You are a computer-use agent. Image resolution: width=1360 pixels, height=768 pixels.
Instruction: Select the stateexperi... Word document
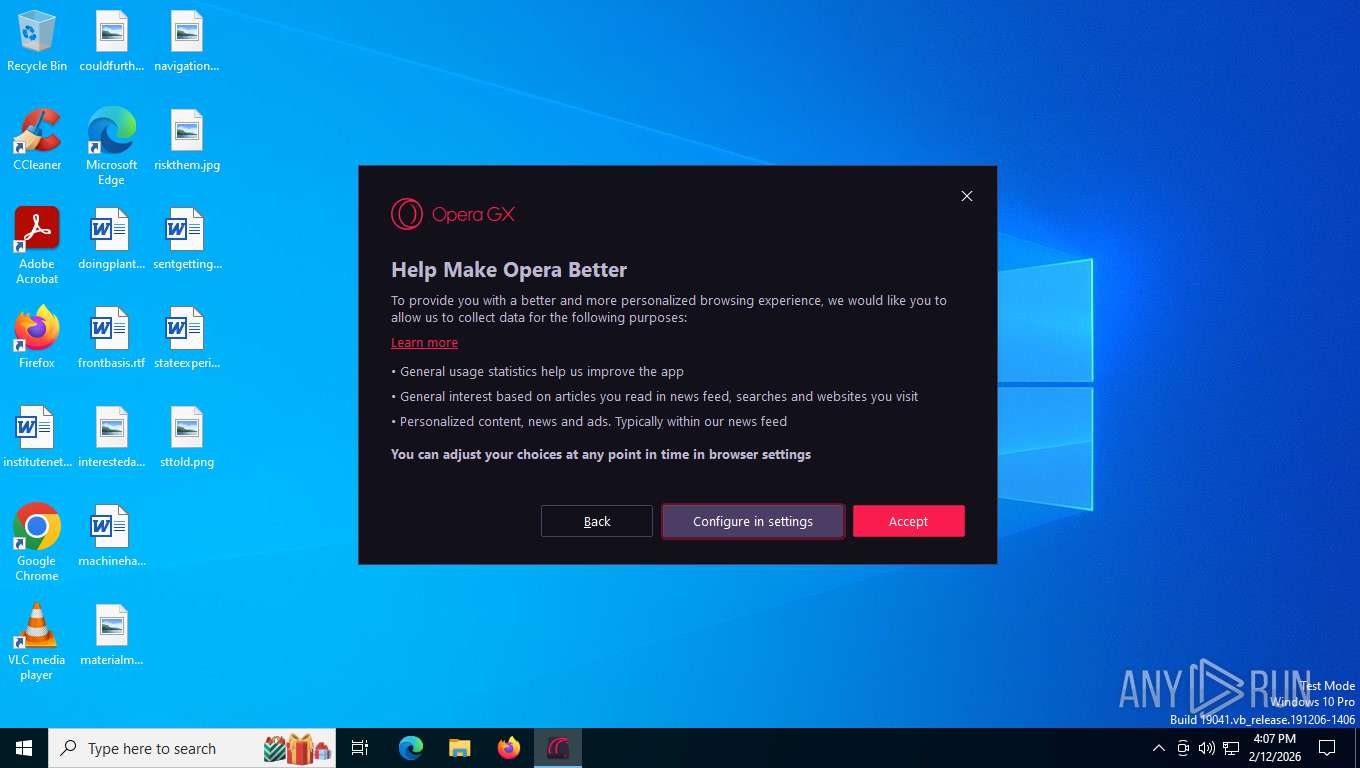pyautogui.click(x=187, y=338)
